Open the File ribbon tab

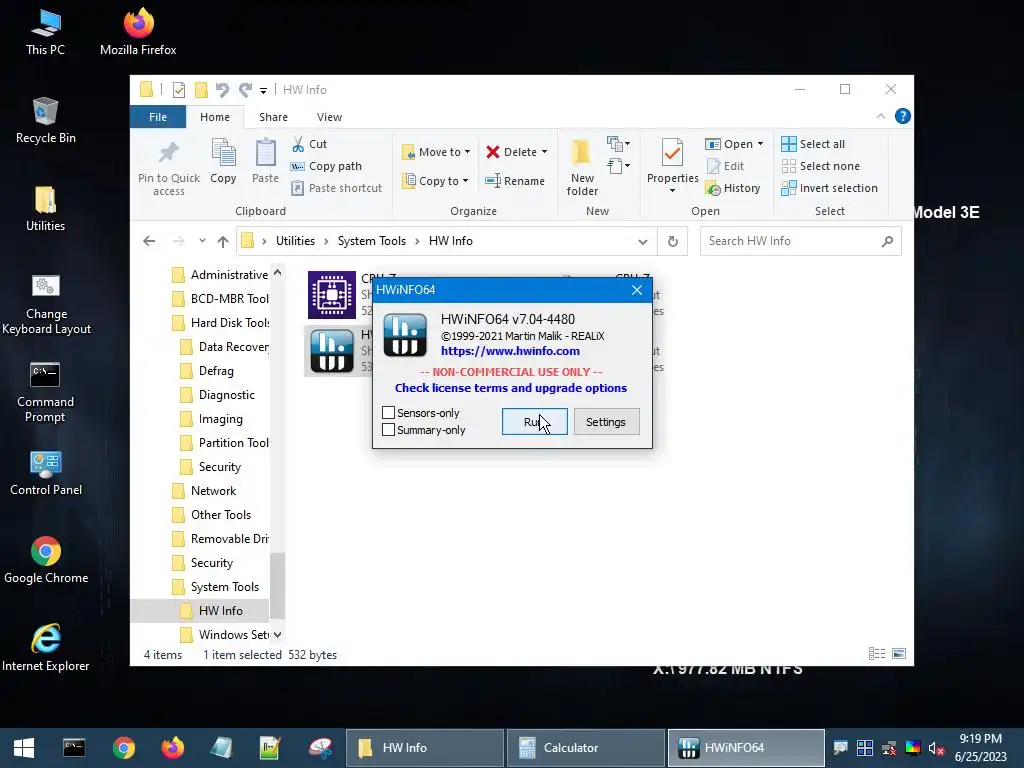(158, 117)
